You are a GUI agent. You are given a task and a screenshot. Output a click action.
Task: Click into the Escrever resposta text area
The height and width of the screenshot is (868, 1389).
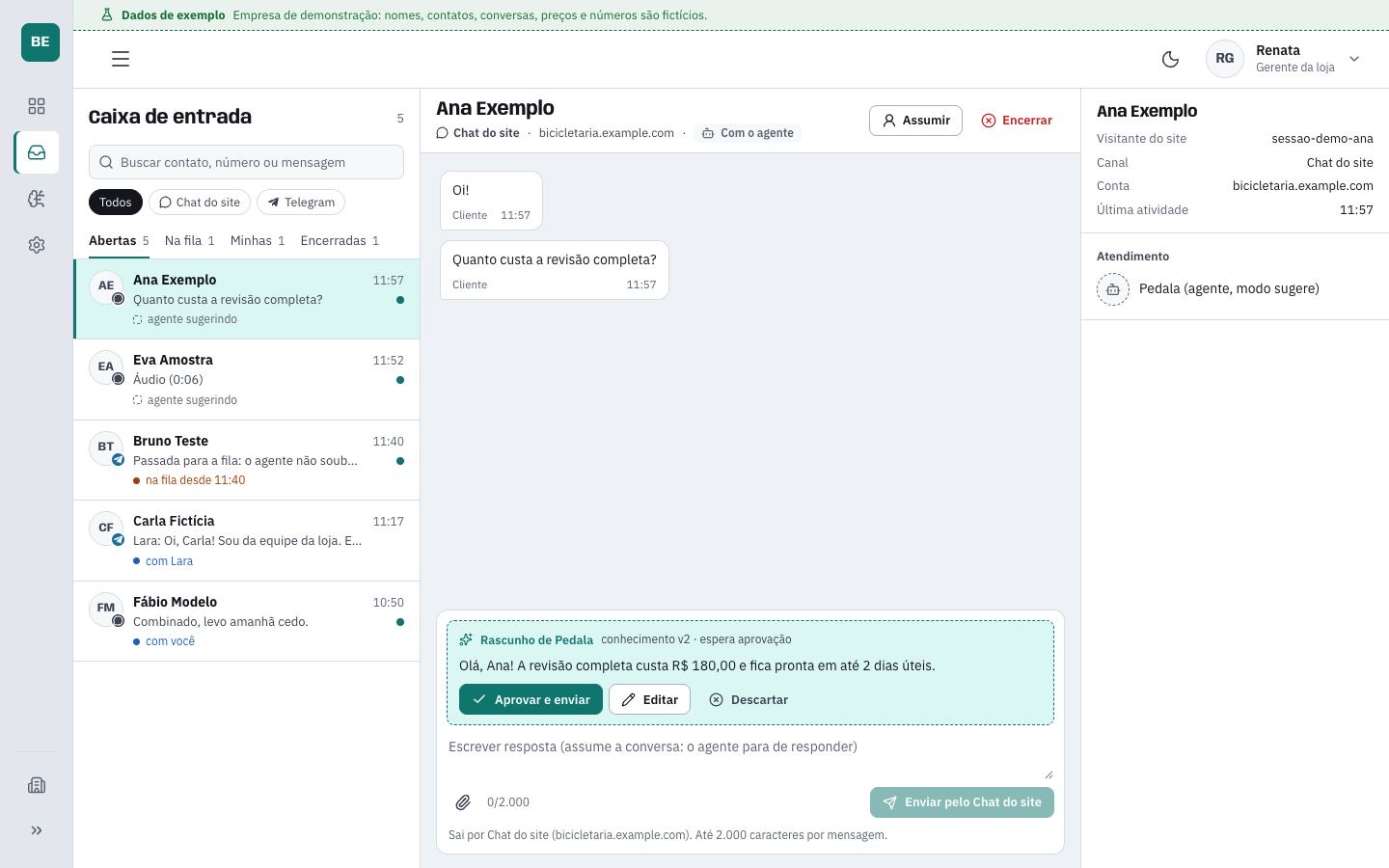click(750, 757)
